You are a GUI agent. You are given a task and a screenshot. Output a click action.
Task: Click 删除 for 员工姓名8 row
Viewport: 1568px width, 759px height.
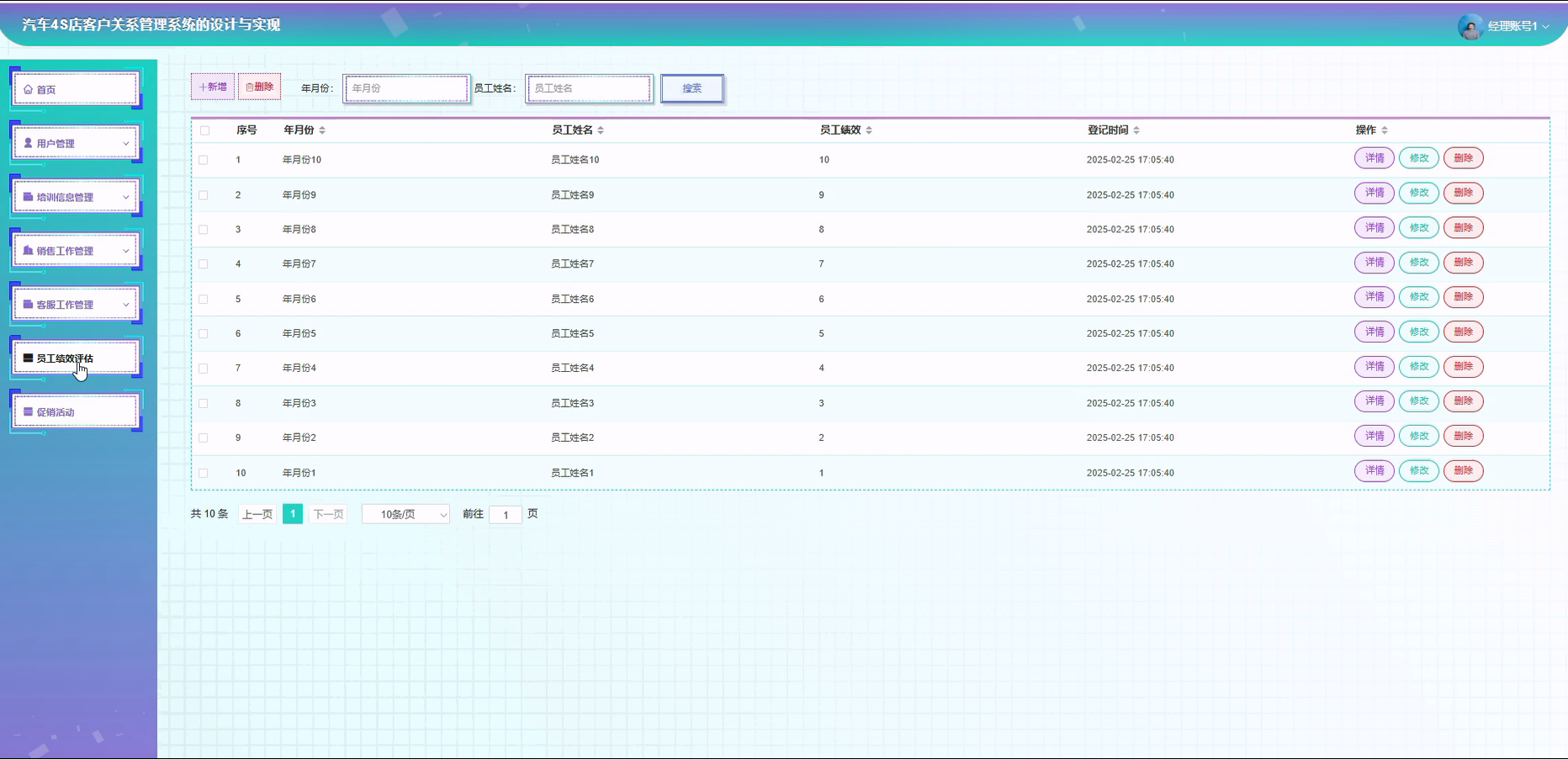pos(1464,228)
